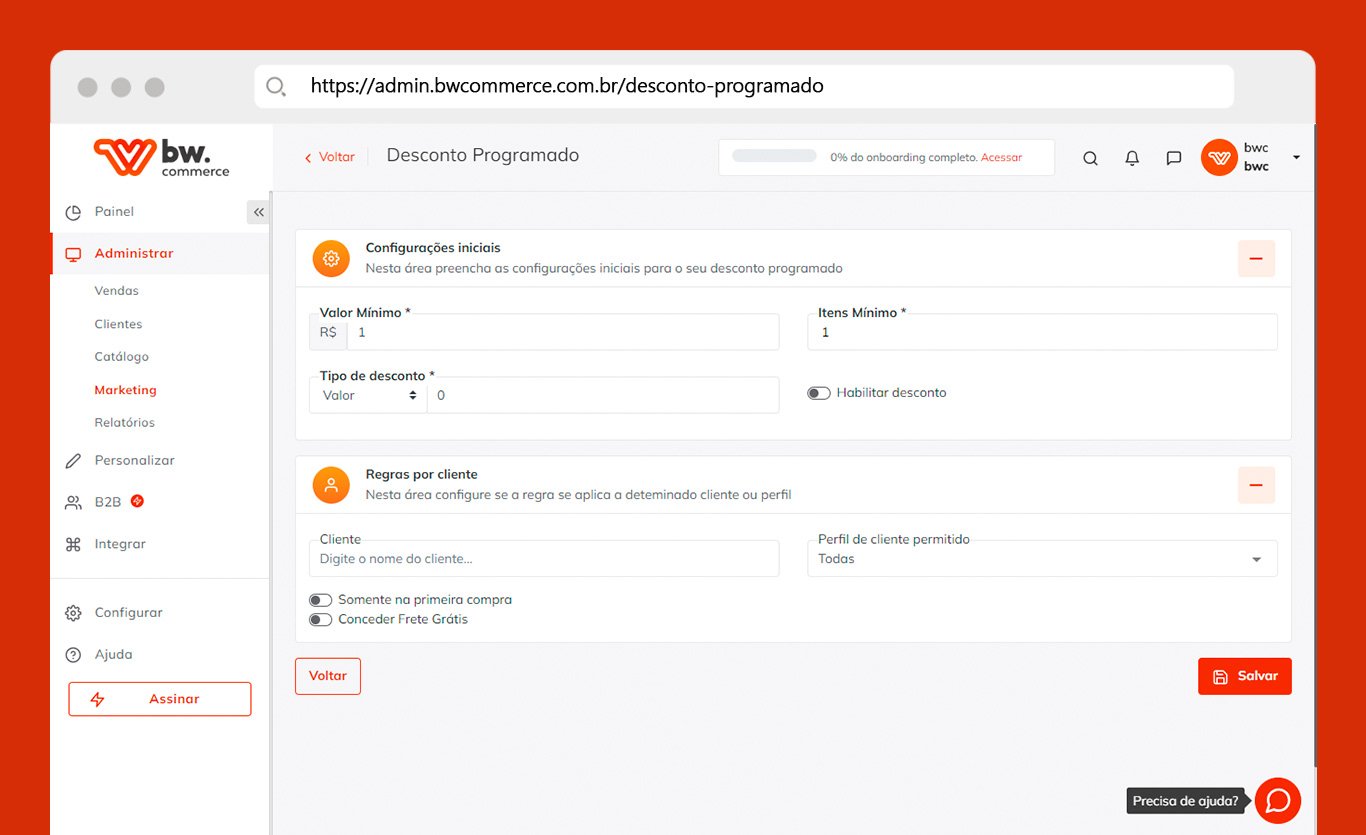Click the Assinar button
Viewport: 1366px width, 835px height.
point(160,699)
